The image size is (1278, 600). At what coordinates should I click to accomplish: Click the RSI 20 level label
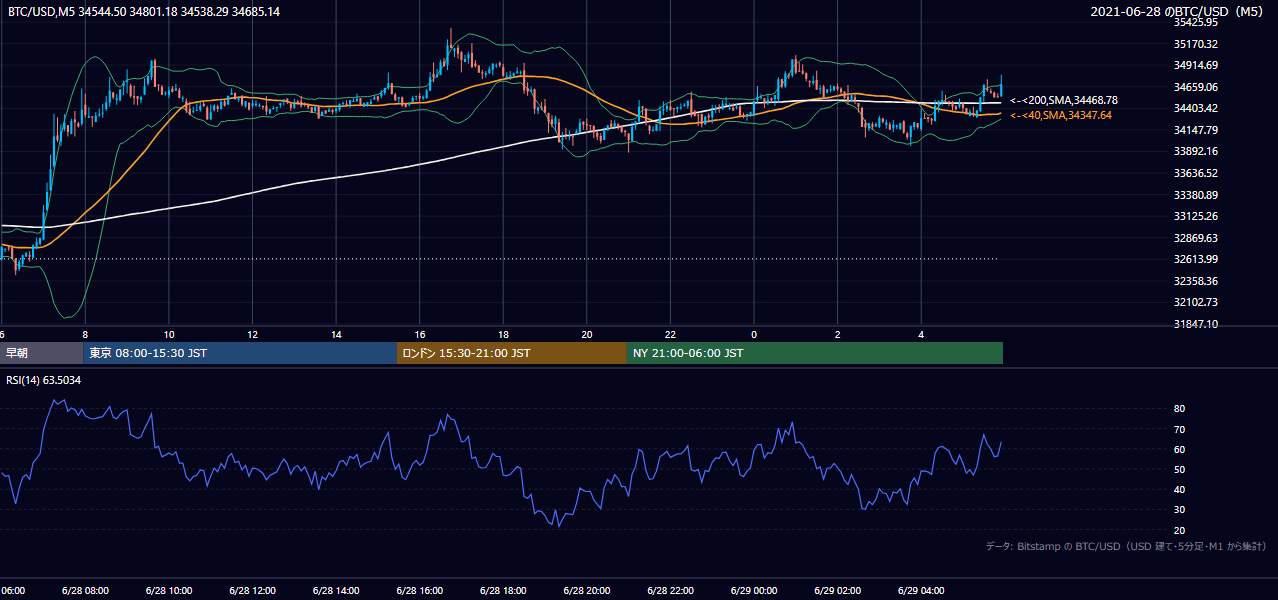tap(1179, 530)
